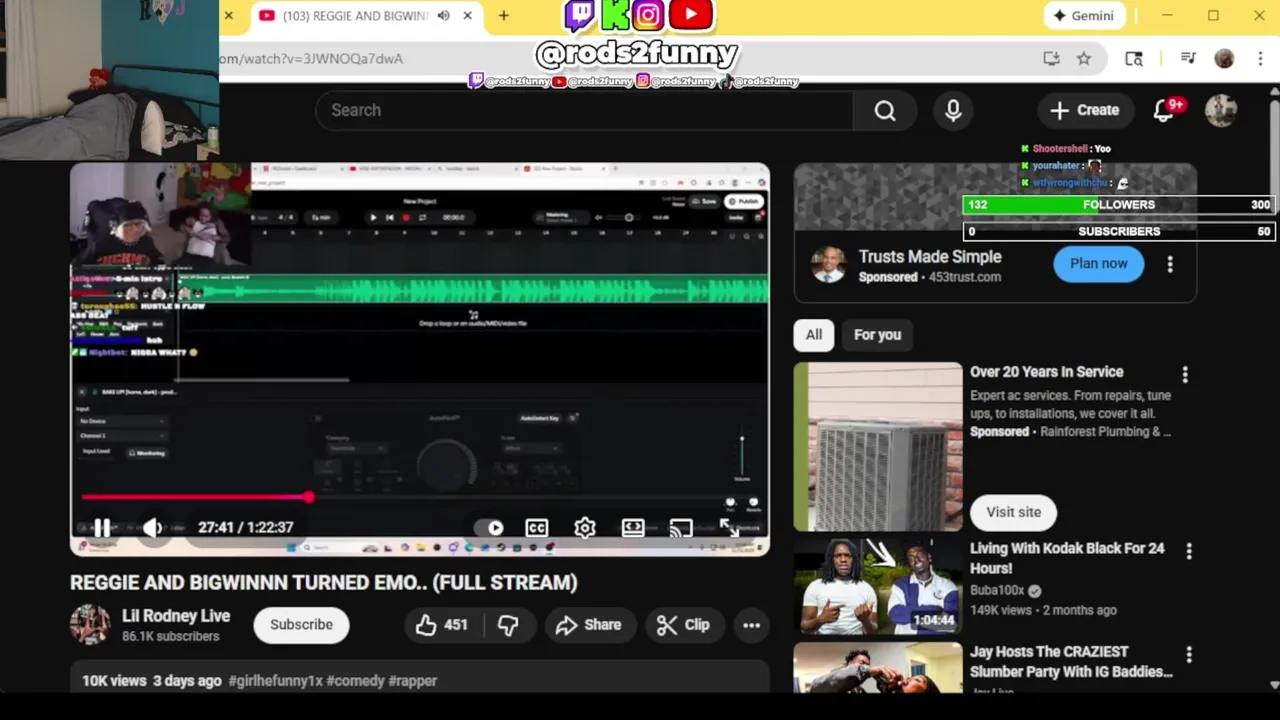Screen dimensions: 1280x720
Task: Open options for Jay Hosts The CRAZIEST video
Action: point(1189,655)
